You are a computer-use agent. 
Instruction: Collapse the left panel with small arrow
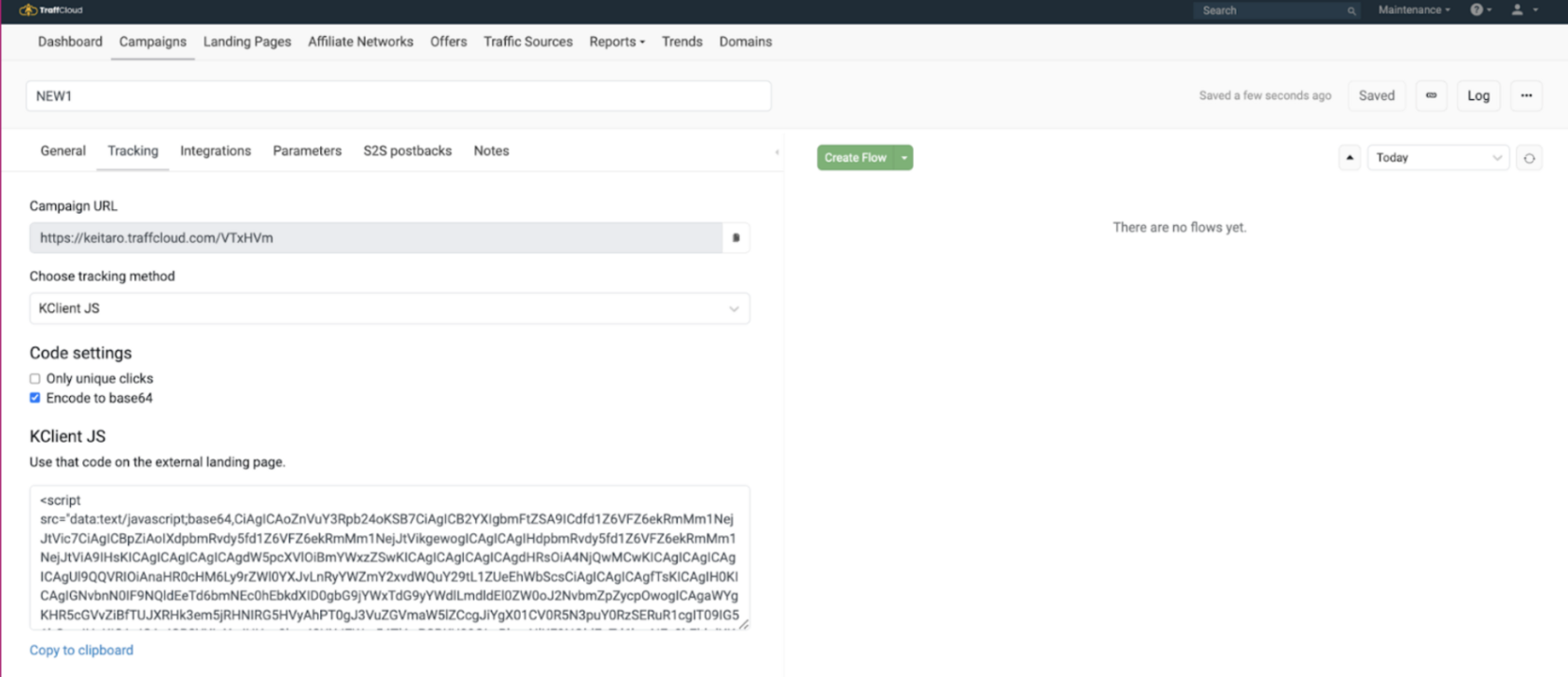777,151
